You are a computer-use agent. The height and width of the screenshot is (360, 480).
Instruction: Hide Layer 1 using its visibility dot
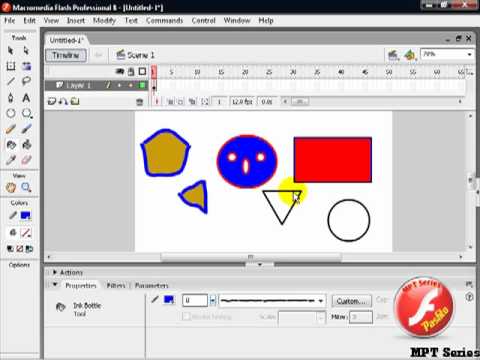(x=119, y=85)
